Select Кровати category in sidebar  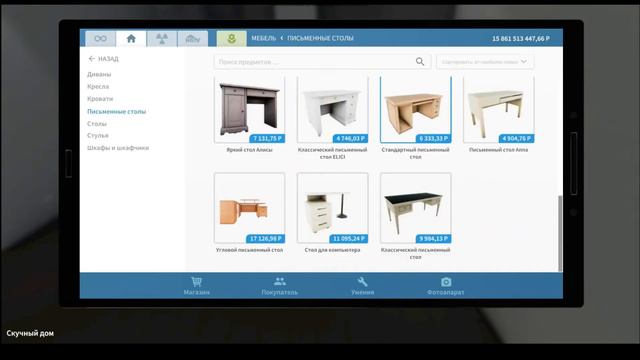click(100, 99)
